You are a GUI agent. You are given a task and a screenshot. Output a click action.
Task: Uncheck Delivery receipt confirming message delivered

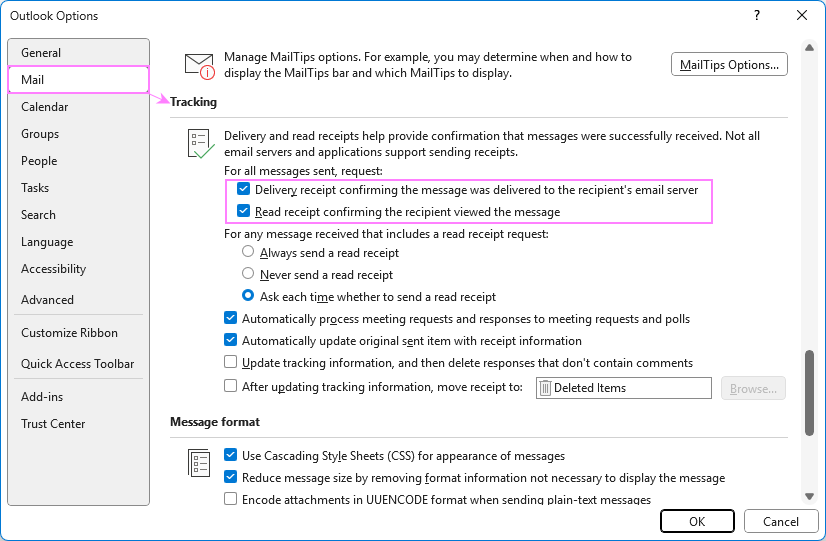click(x=243, y=189)
